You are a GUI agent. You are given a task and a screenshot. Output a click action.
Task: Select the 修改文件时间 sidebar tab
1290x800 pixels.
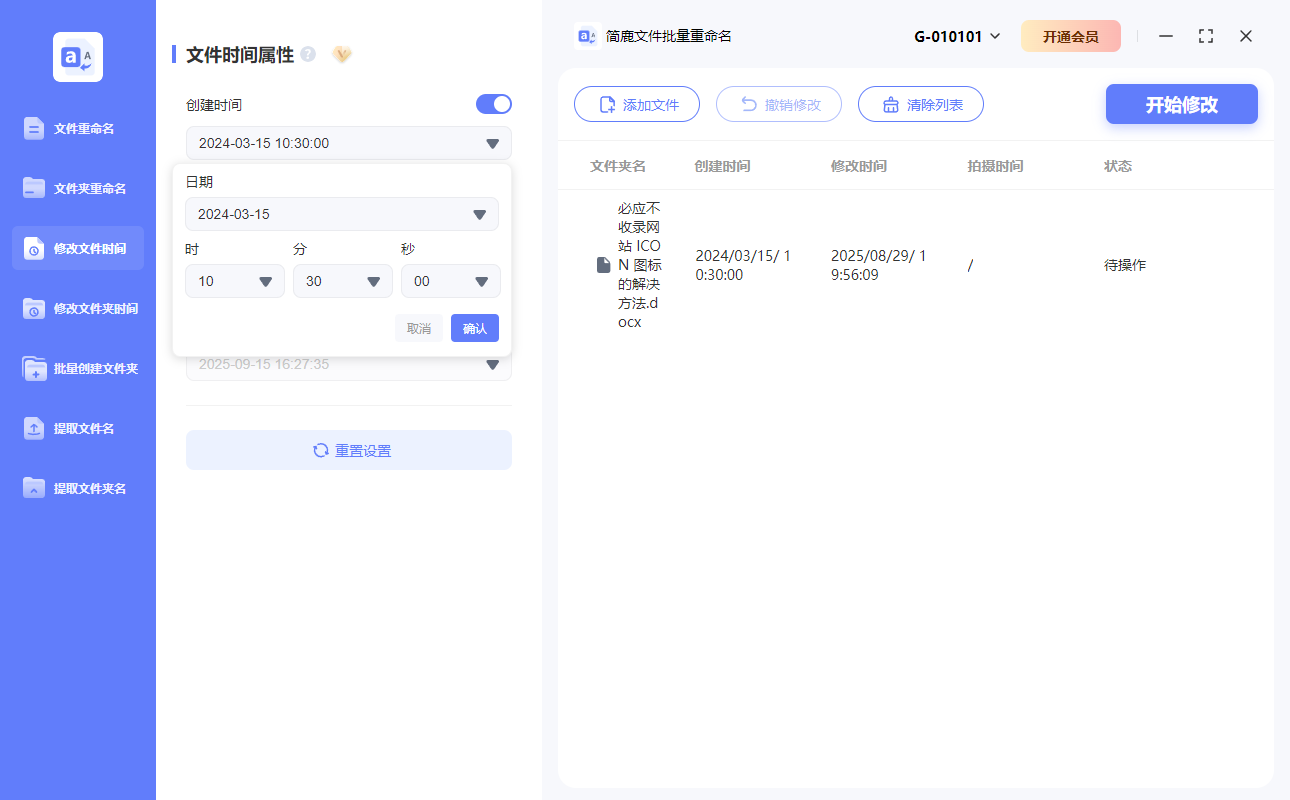coord(77,248)
